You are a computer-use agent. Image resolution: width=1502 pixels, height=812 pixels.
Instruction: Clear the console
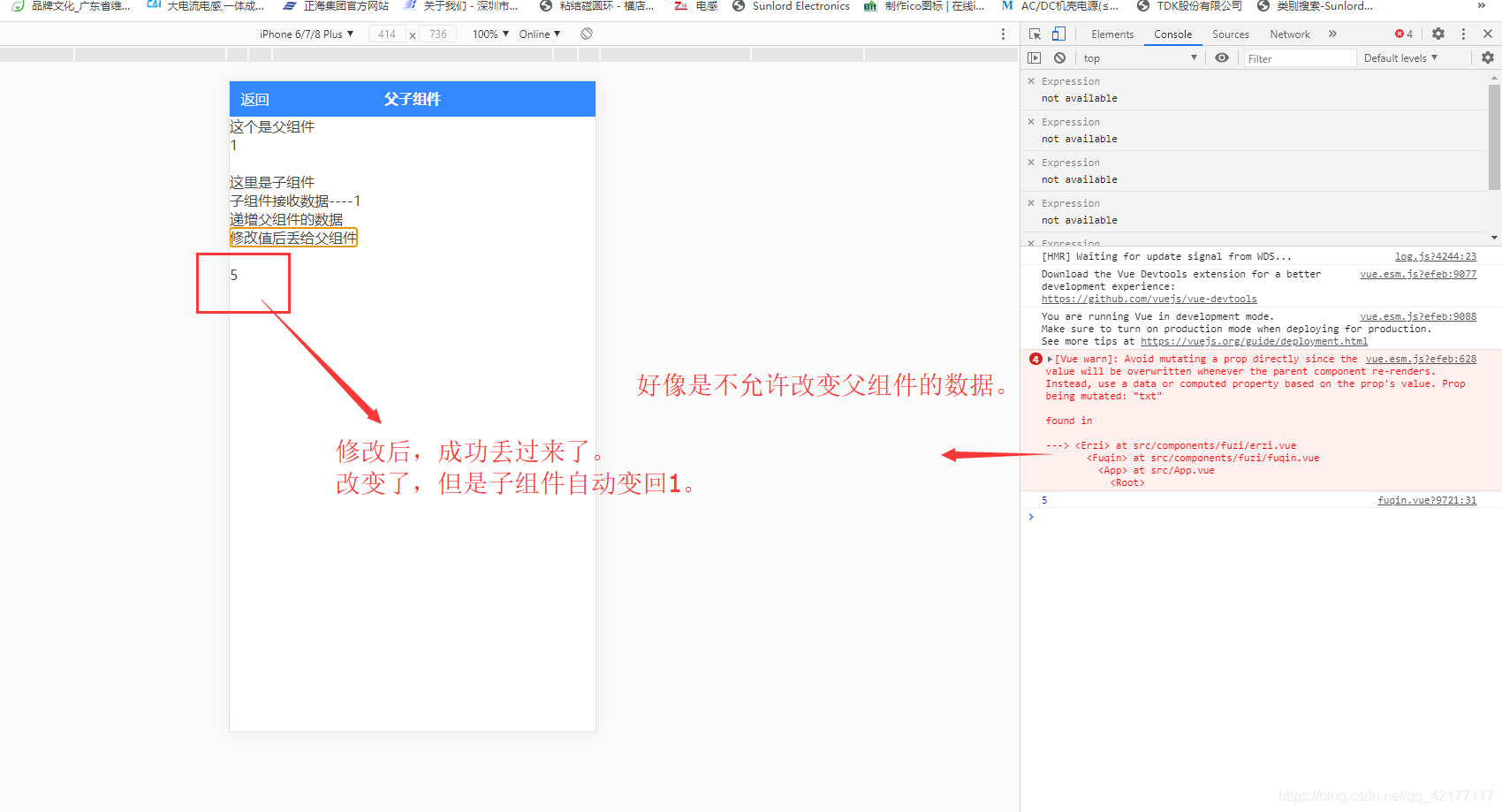point(1059,57)
